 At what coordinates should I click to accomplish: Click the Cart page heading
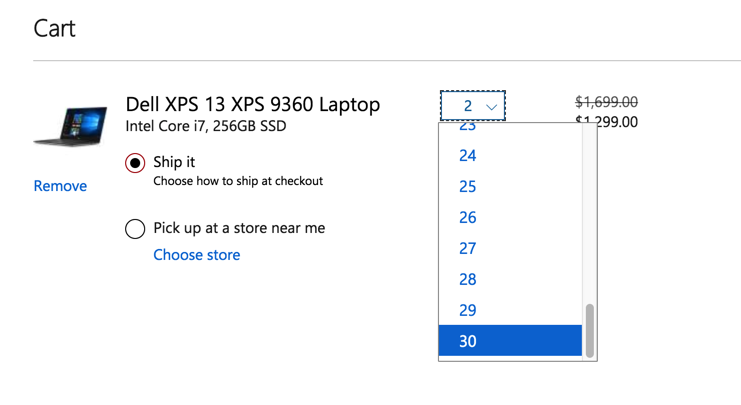54,28
